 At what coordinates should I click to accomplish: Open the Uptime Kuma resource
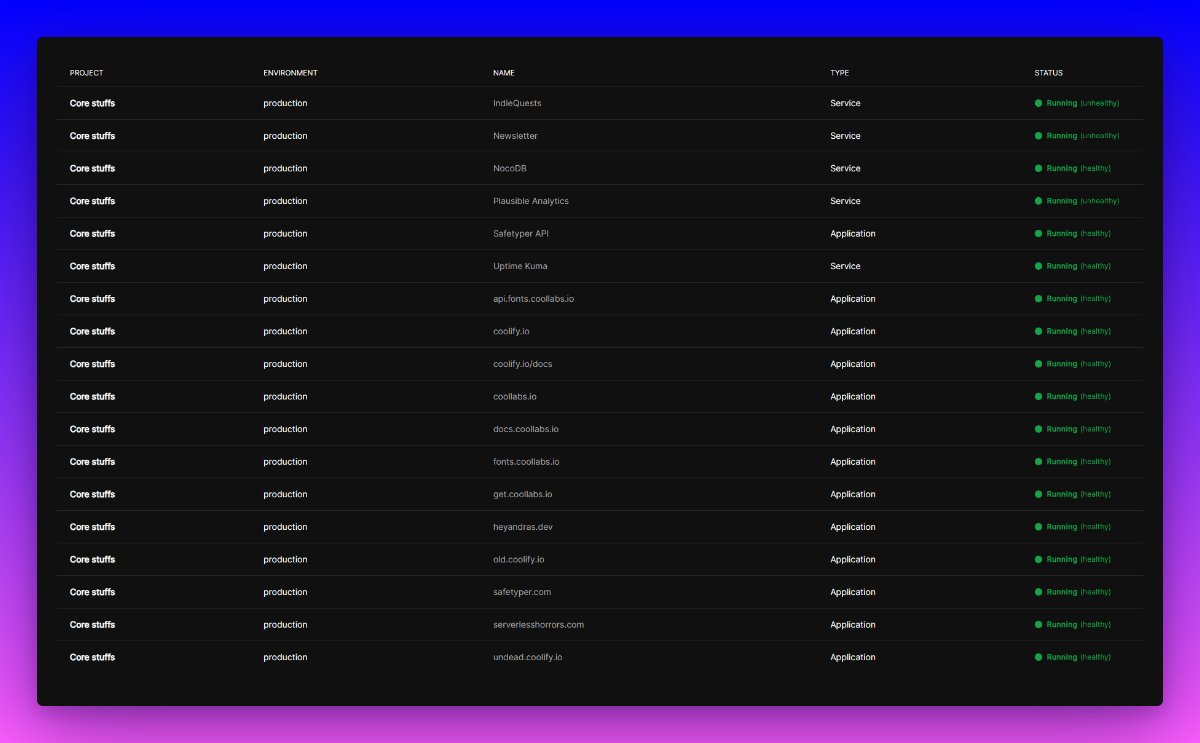coord(520,266)
